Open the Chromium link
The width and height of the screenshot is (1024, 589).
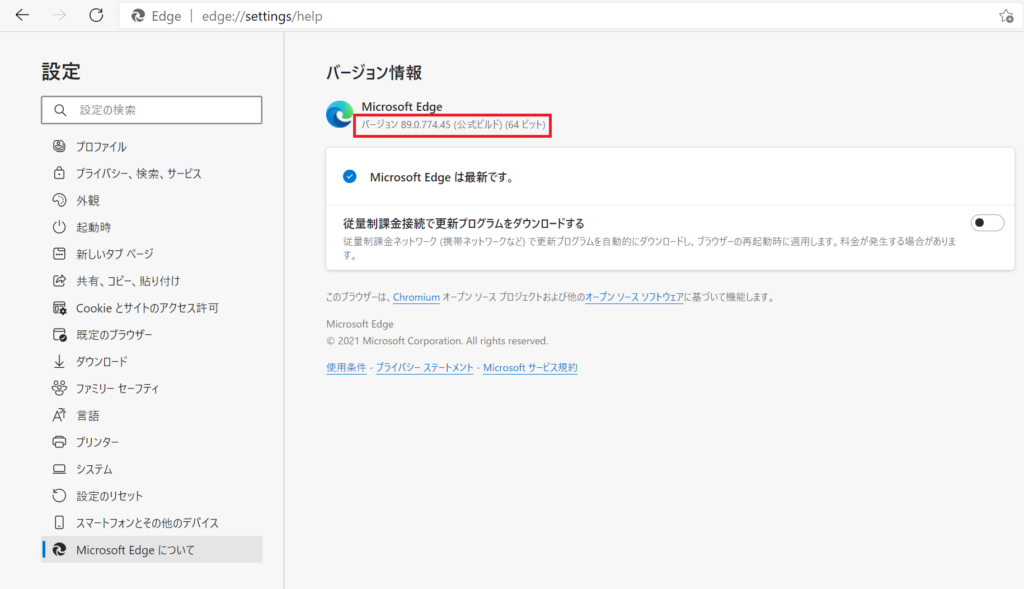pos(416,297)
